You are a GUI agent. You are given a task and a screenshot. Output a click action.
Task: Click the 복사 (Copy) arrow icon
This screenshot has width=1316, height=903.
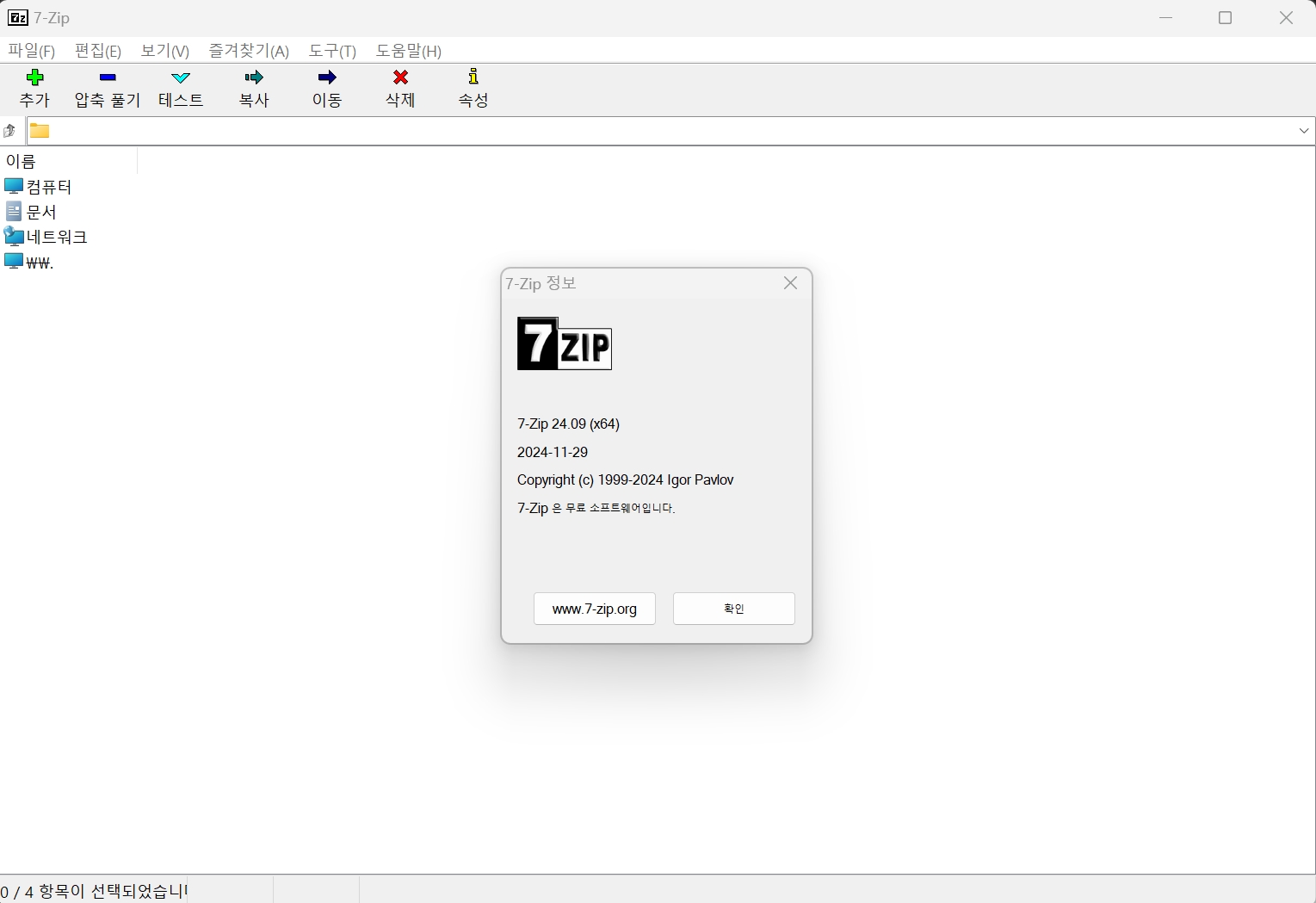coord(254,77)
